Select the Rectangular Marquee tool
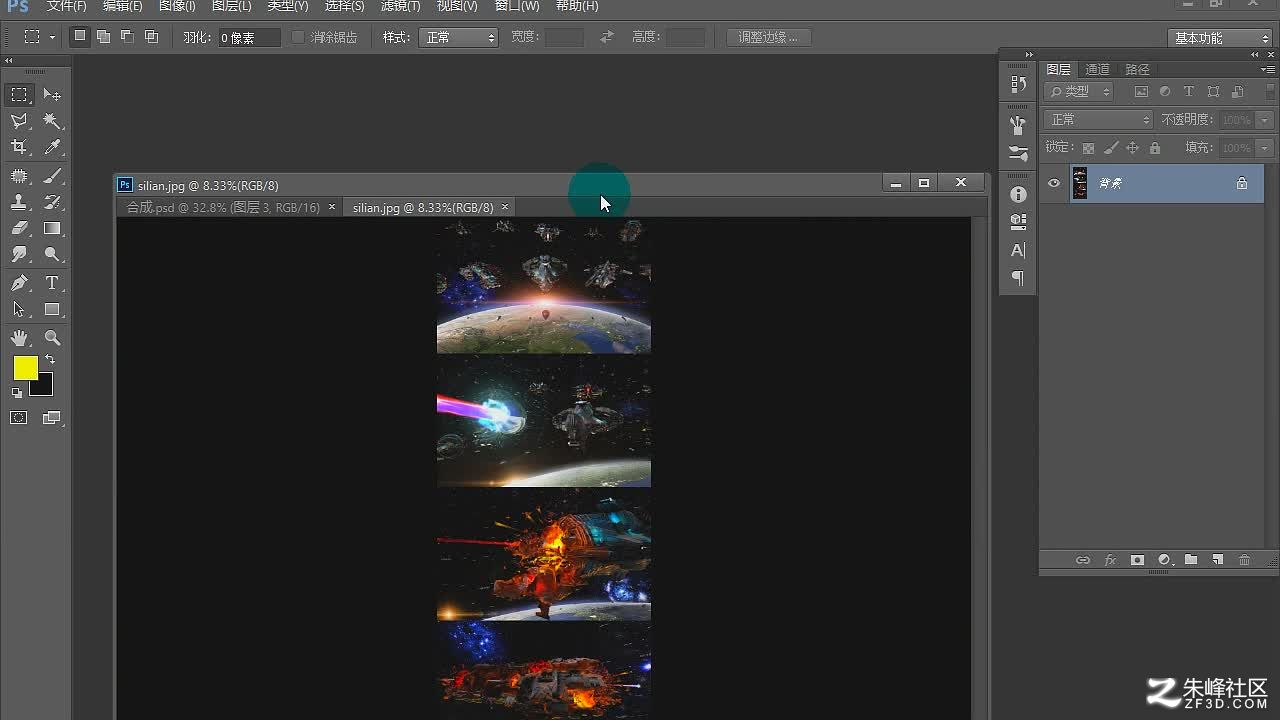Image resolution: width=1280 pixels, height=720 pixels. [19, 95]
